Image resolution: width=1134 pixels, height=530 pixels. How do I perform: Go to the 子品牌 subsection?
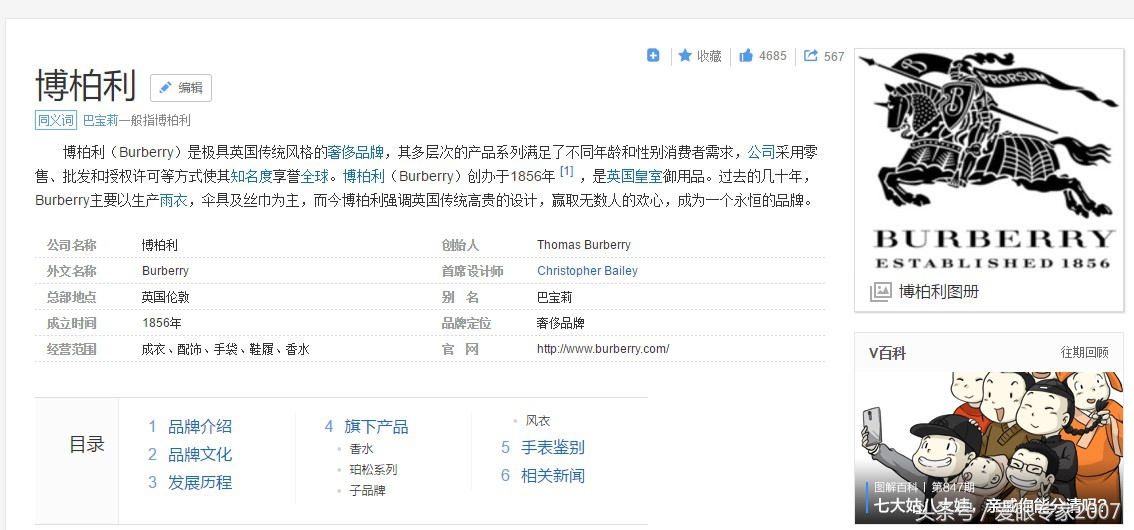[x=367, y=490]
